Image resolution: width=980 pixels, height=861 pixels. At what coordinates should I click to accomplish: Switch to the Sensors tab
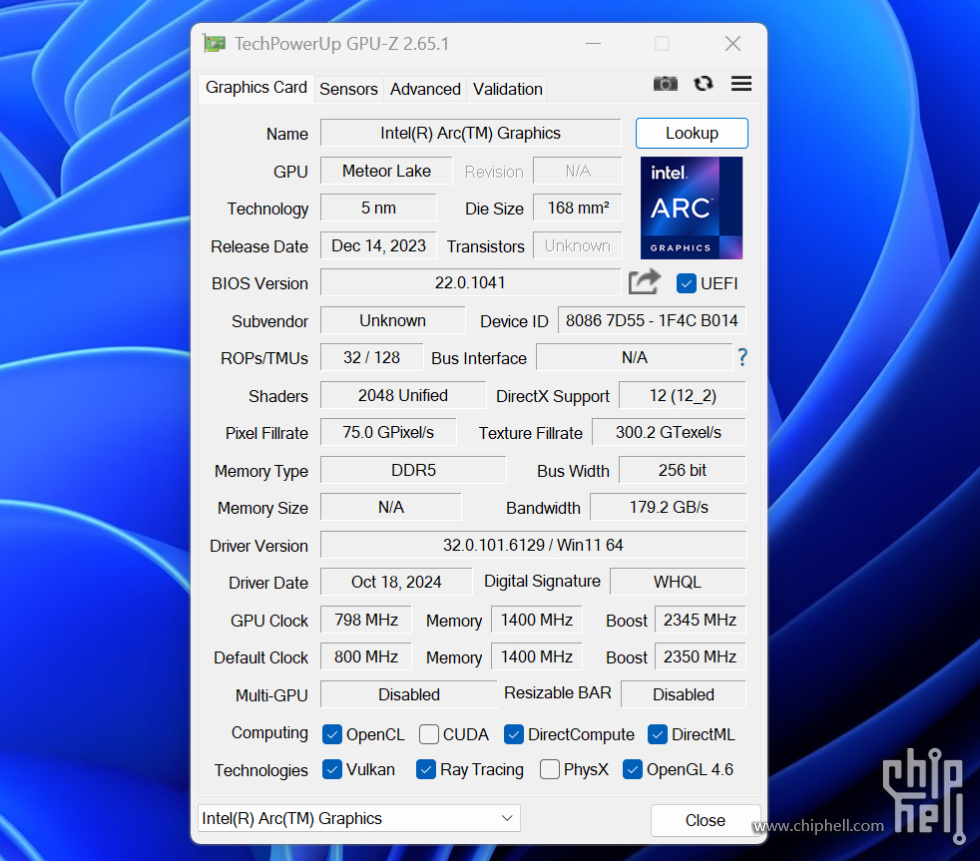tap(349, 89)
